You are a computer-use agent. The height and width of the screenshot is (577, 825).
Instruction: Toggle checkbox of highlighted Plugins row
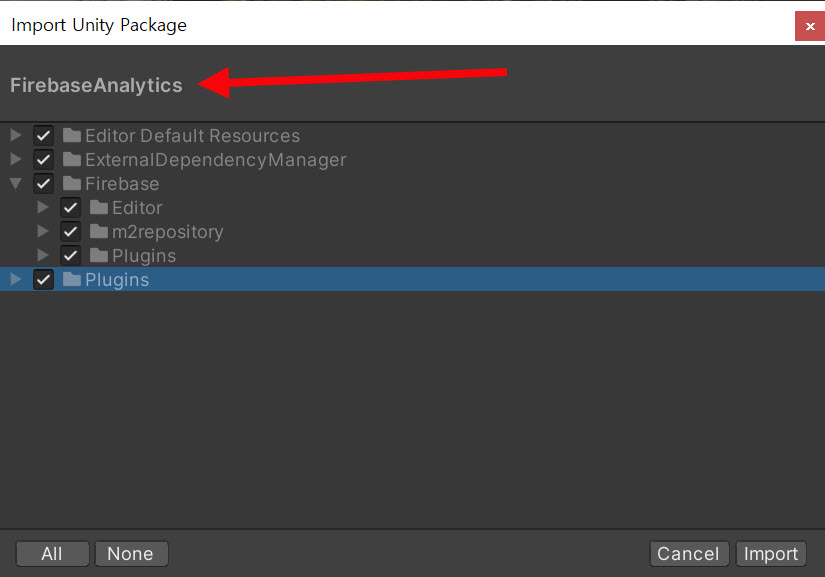[43, 279]
